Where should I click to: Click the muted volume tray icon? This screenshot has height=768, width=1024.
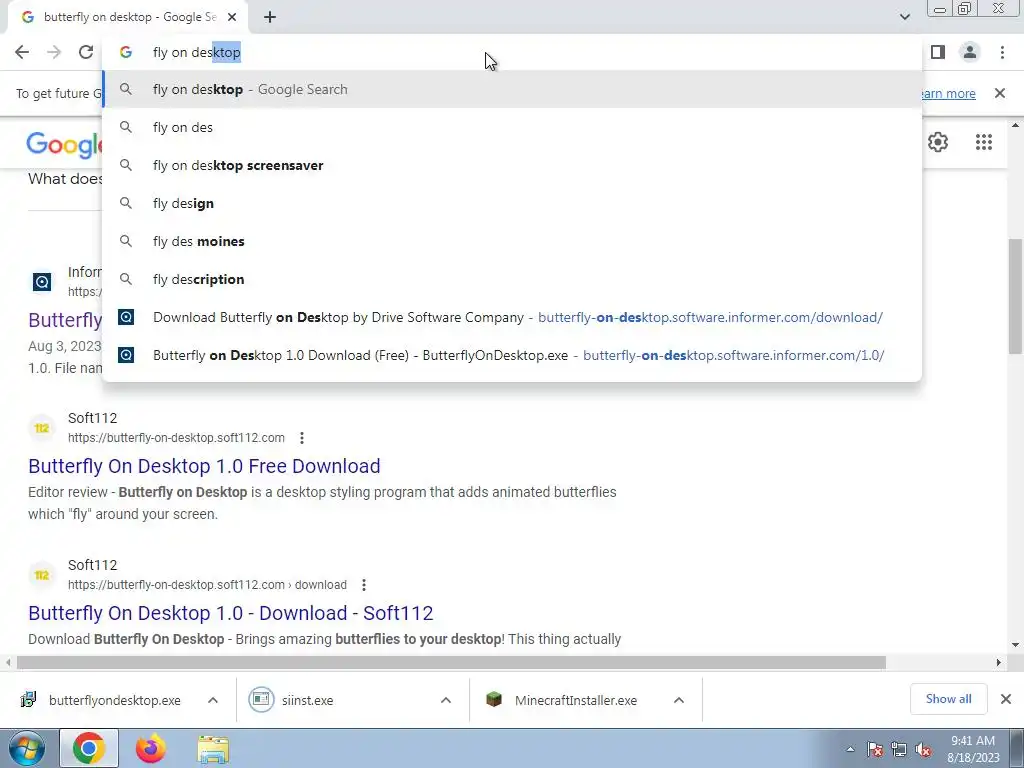pyautogui.click(x=923, y=749)
